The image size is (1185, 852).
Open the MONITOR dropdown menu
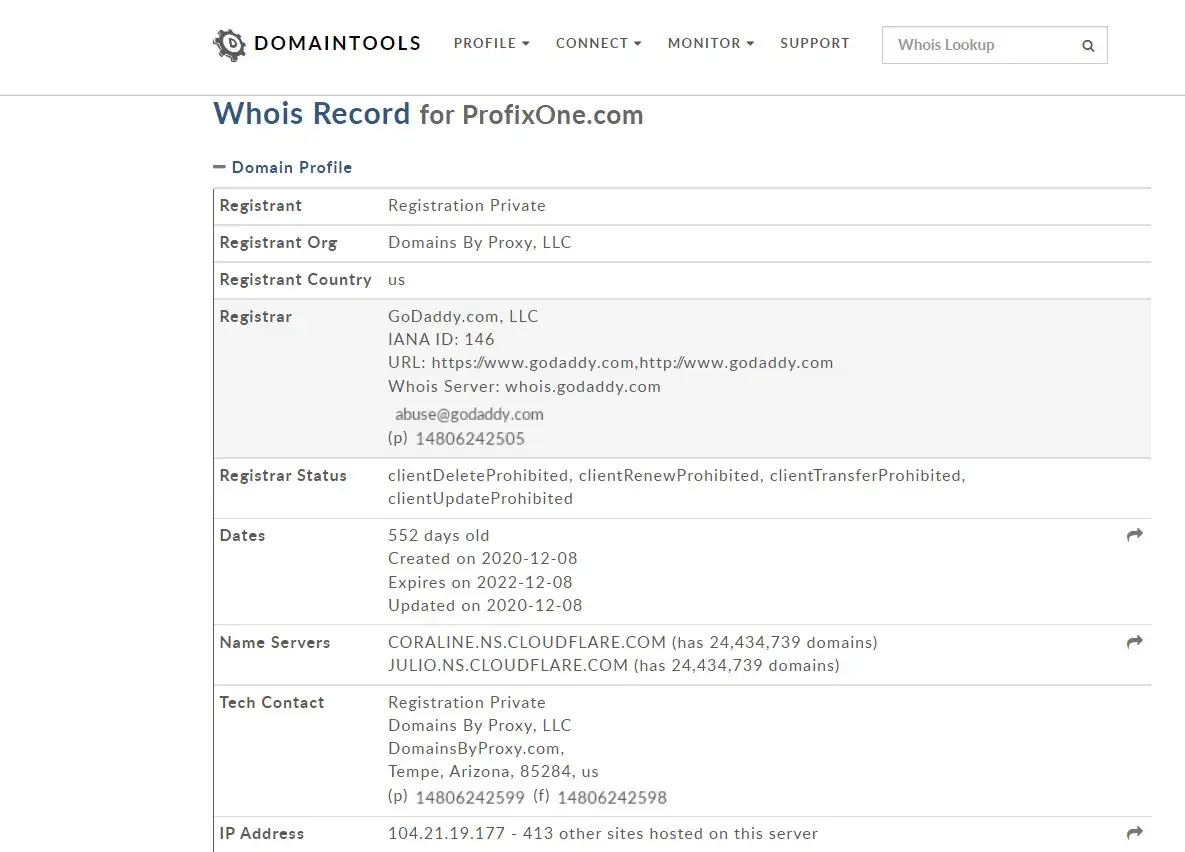pyautogui.click(x=710, y=43)
